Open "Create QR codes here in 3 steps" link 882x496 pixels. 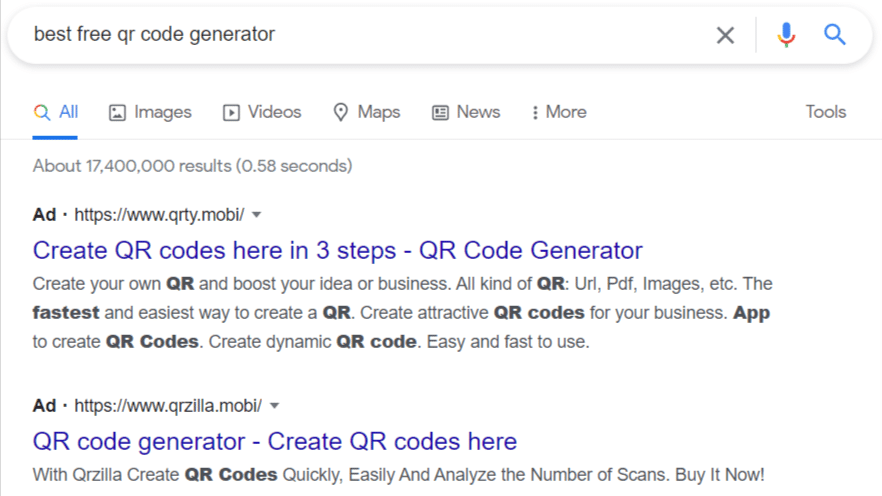(x=337, y=250)
